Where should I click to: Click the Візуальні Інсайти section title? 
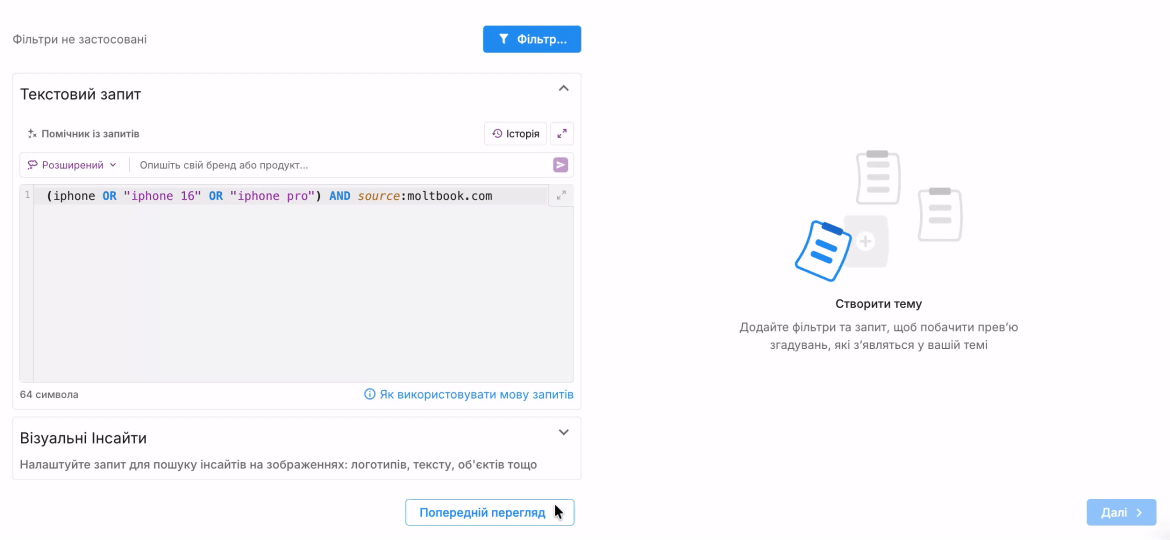83,438
